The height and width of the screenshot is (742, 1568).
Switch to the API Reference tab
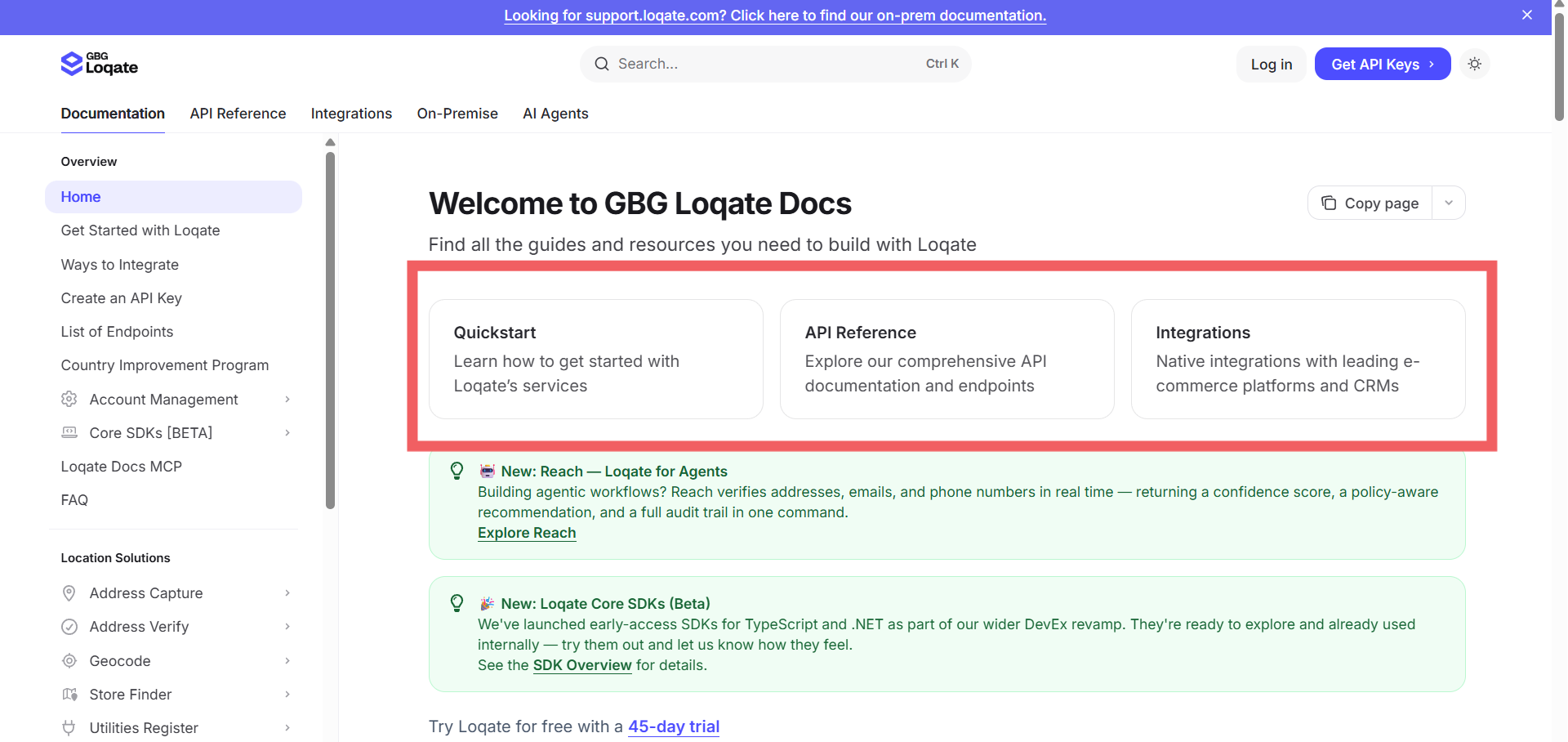[238, 114]
